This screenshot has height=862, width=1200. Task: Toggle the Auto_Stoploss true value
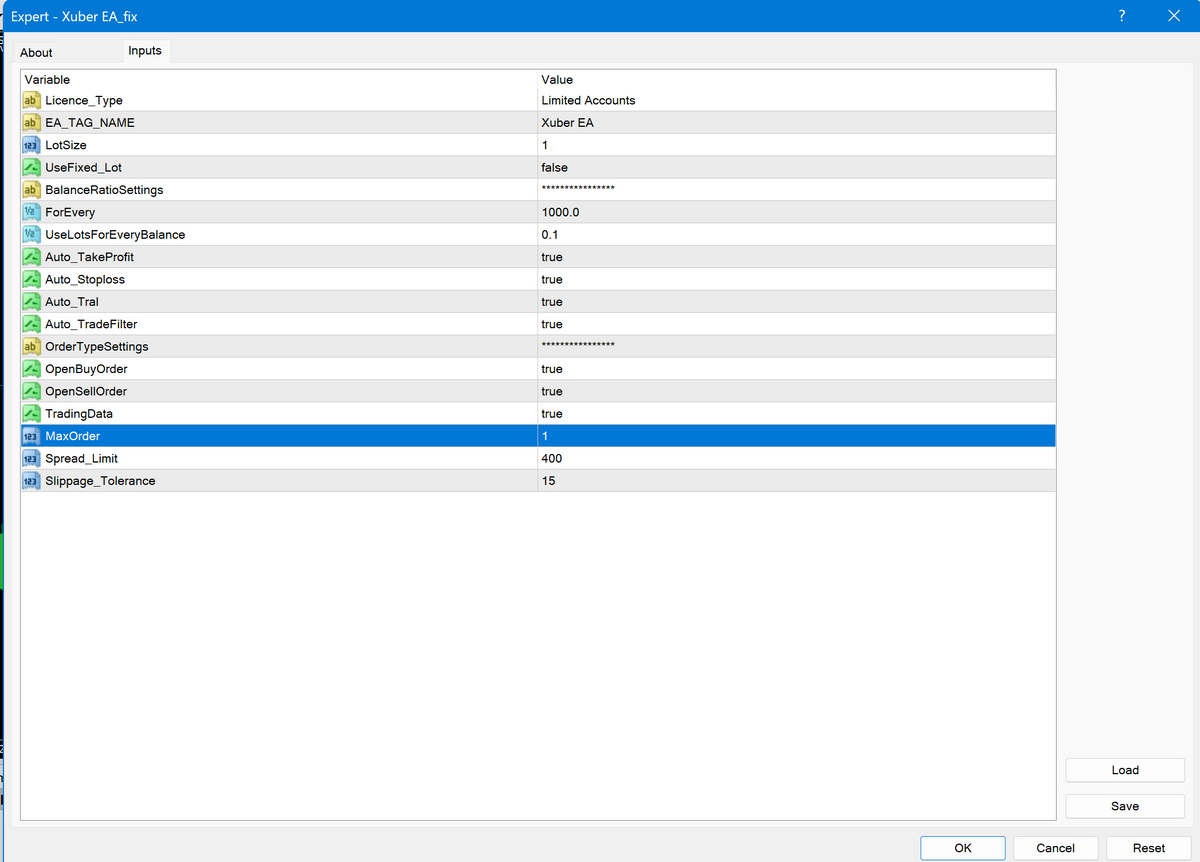(x=552, y=279)
